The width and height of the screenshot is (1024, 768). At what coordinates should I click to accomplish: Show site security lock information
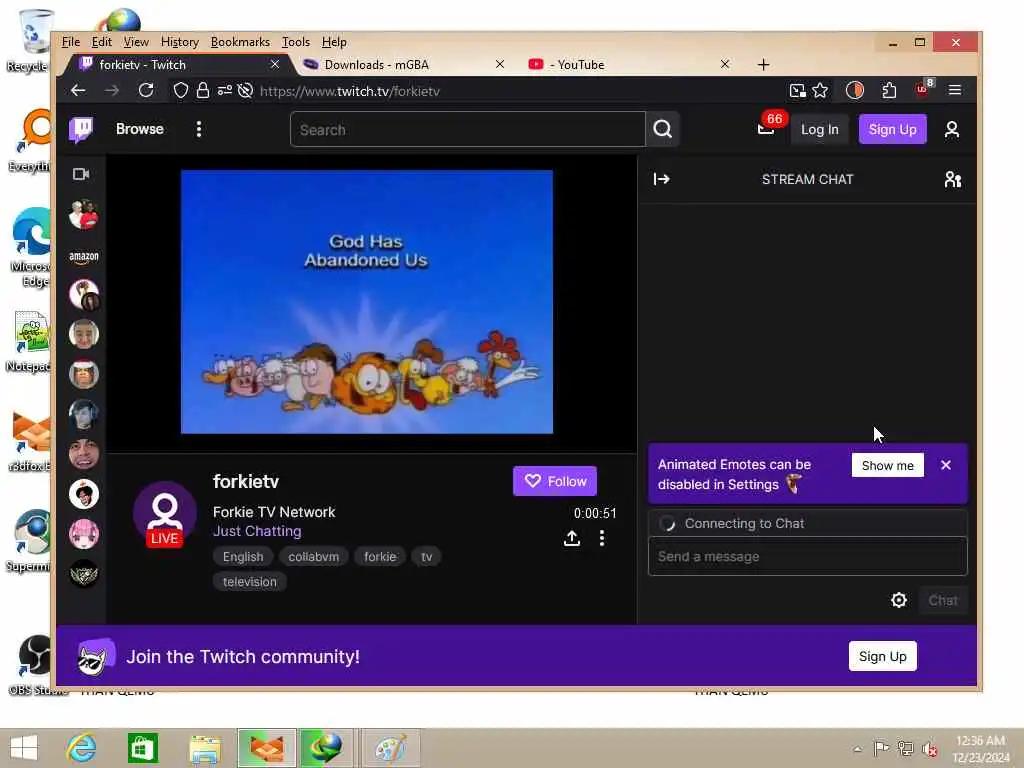click(x=203, y=91)
